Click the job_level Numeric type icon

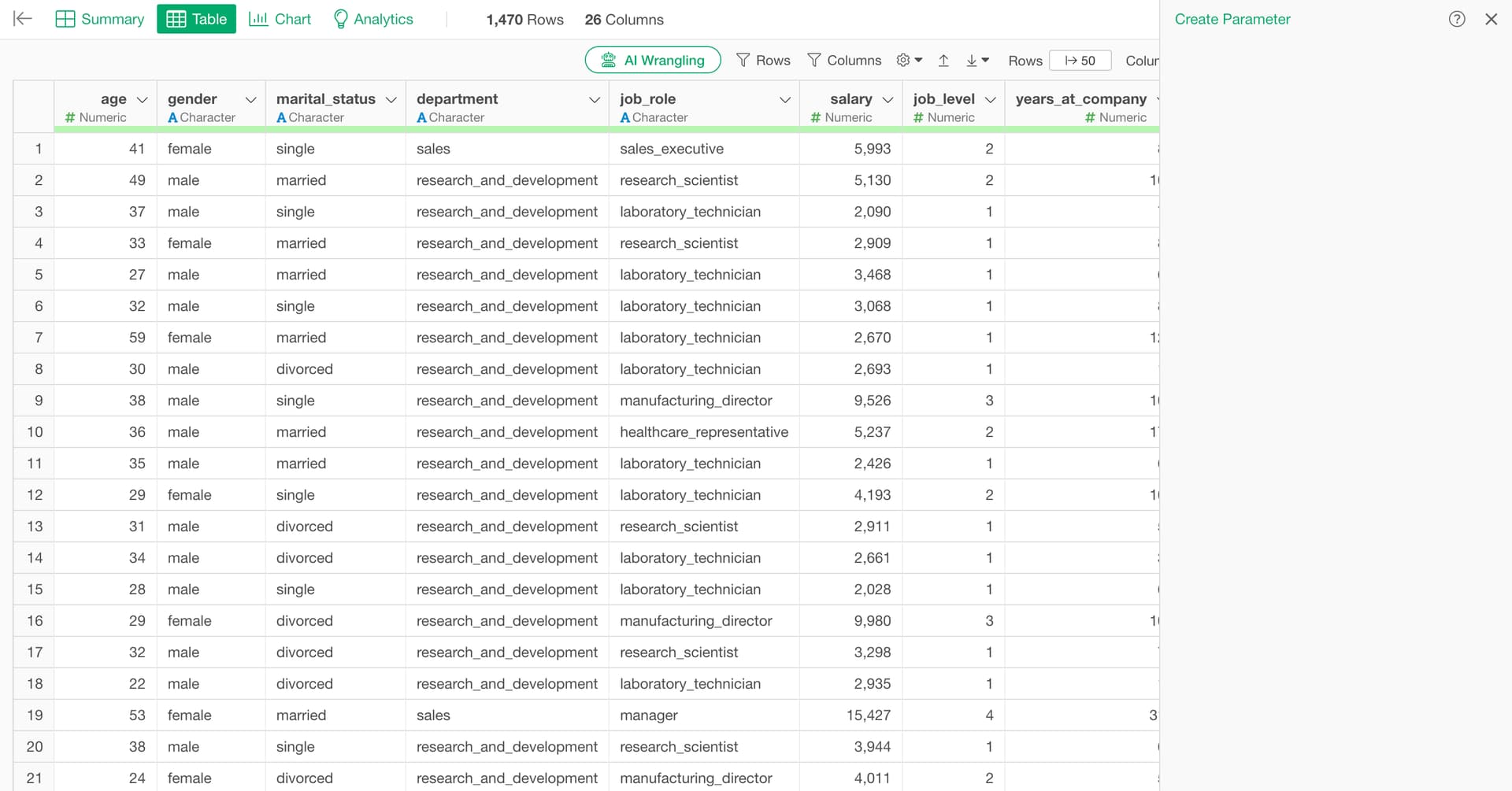[918, 117]
